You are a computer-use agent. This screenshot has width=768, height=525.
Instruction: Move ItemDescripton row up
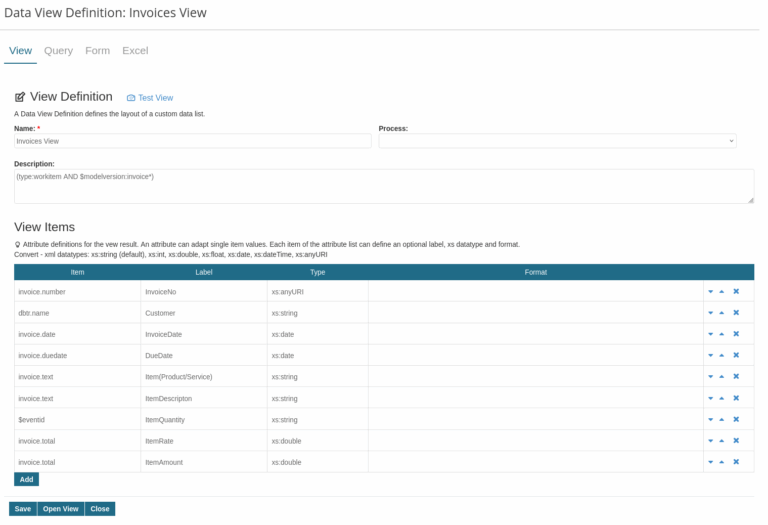point(721,399)
